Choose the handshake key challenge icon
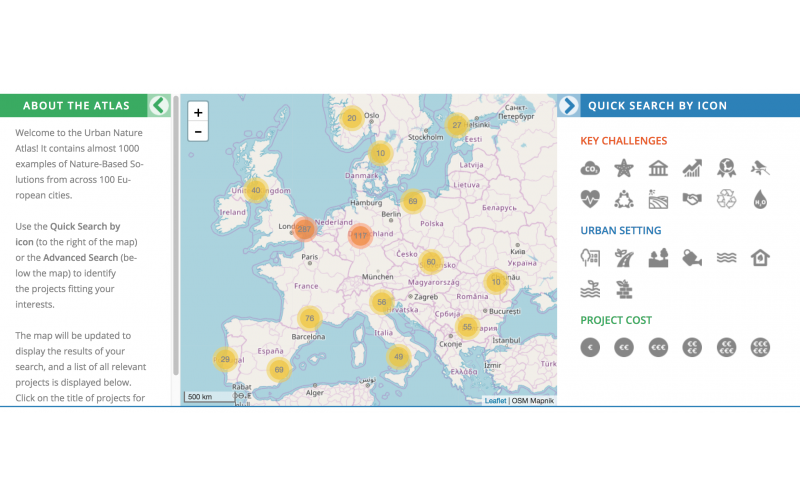Viewport: 800px width, 500px height. [x=693, y=200]
